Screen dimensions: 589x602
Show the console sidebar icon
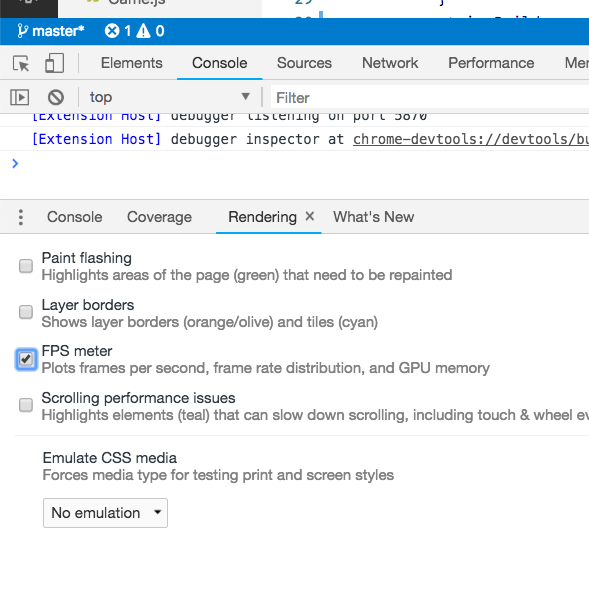coord(19,97)
